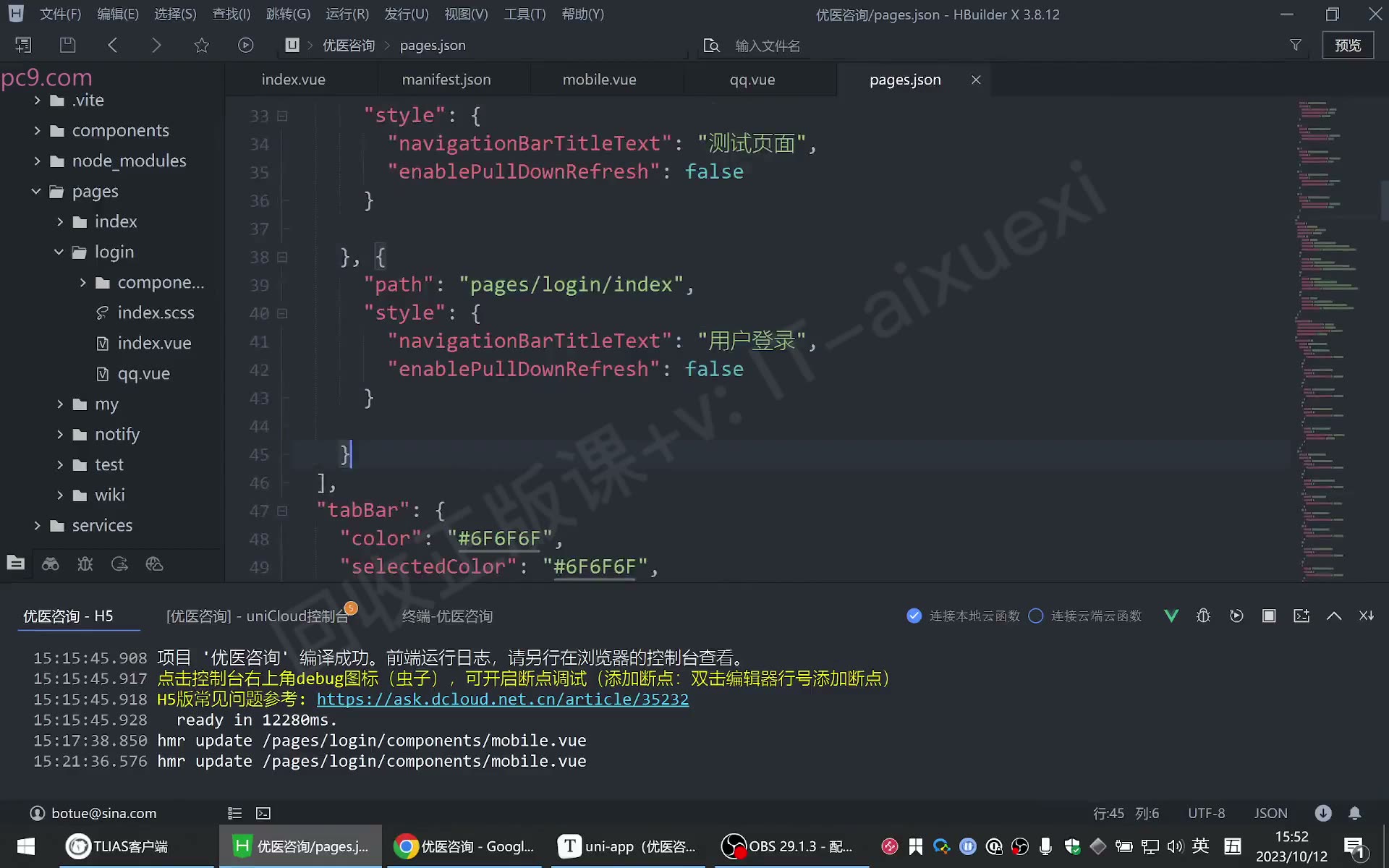Open the 运行(R) menu
The height and width of the screenshot is (868, 1389).
point(347,14)
